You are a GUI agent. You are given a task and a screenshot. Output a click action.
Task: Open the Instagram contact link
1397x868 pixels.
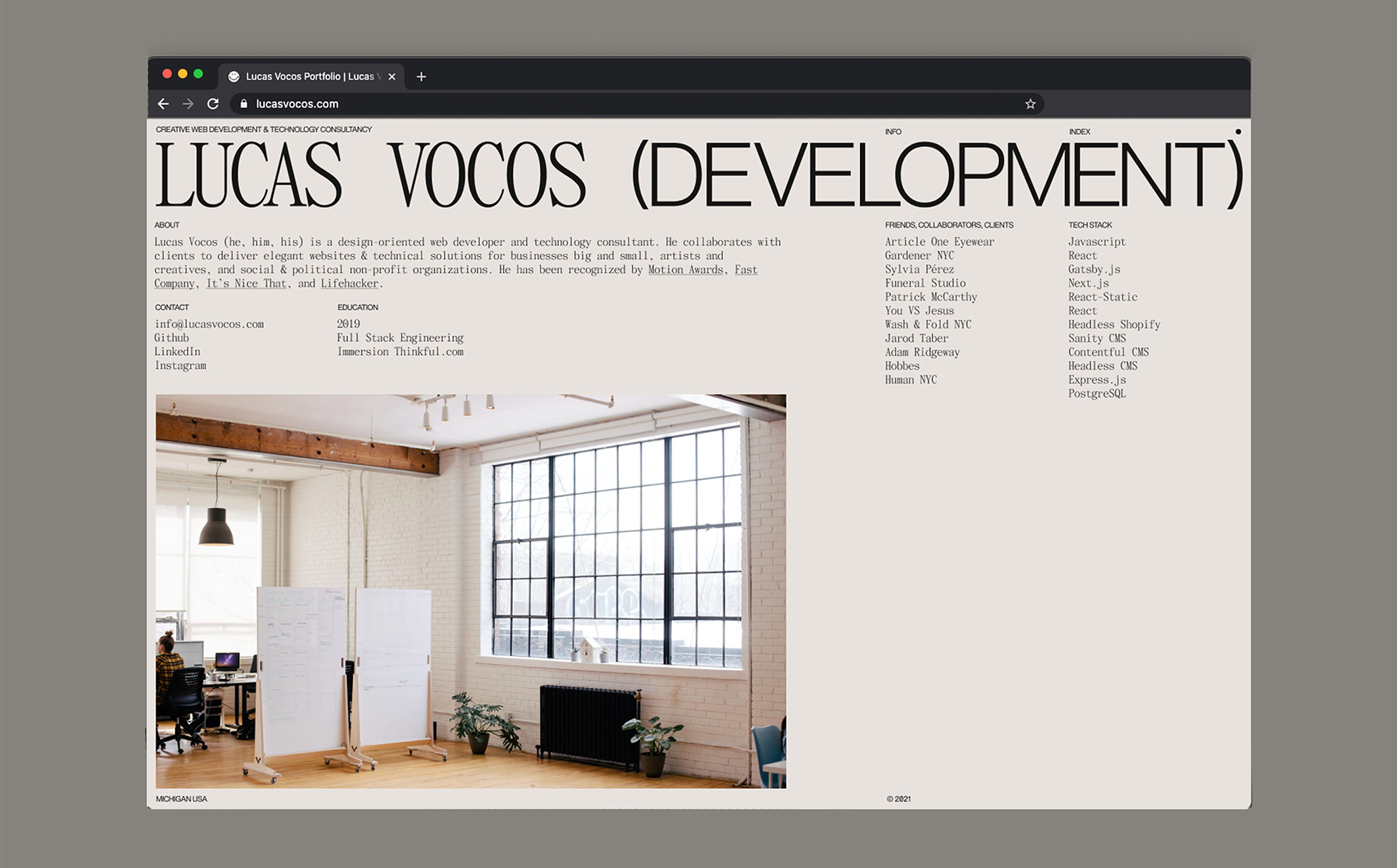180,366
